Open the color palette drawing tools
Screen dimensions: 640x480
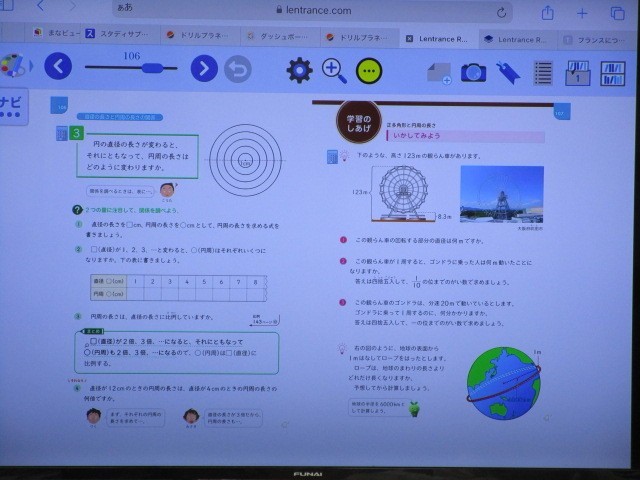pos(12,66)
